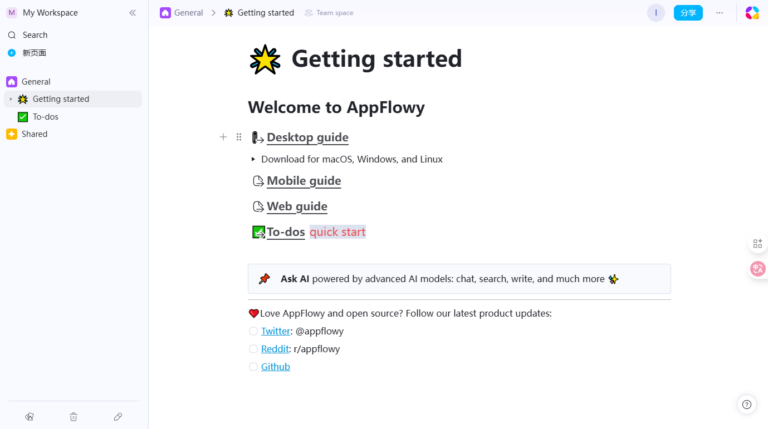The image size is (768, 429).
Task: Click the To-dos green check icon in document
Action: (x=258, y=232)
